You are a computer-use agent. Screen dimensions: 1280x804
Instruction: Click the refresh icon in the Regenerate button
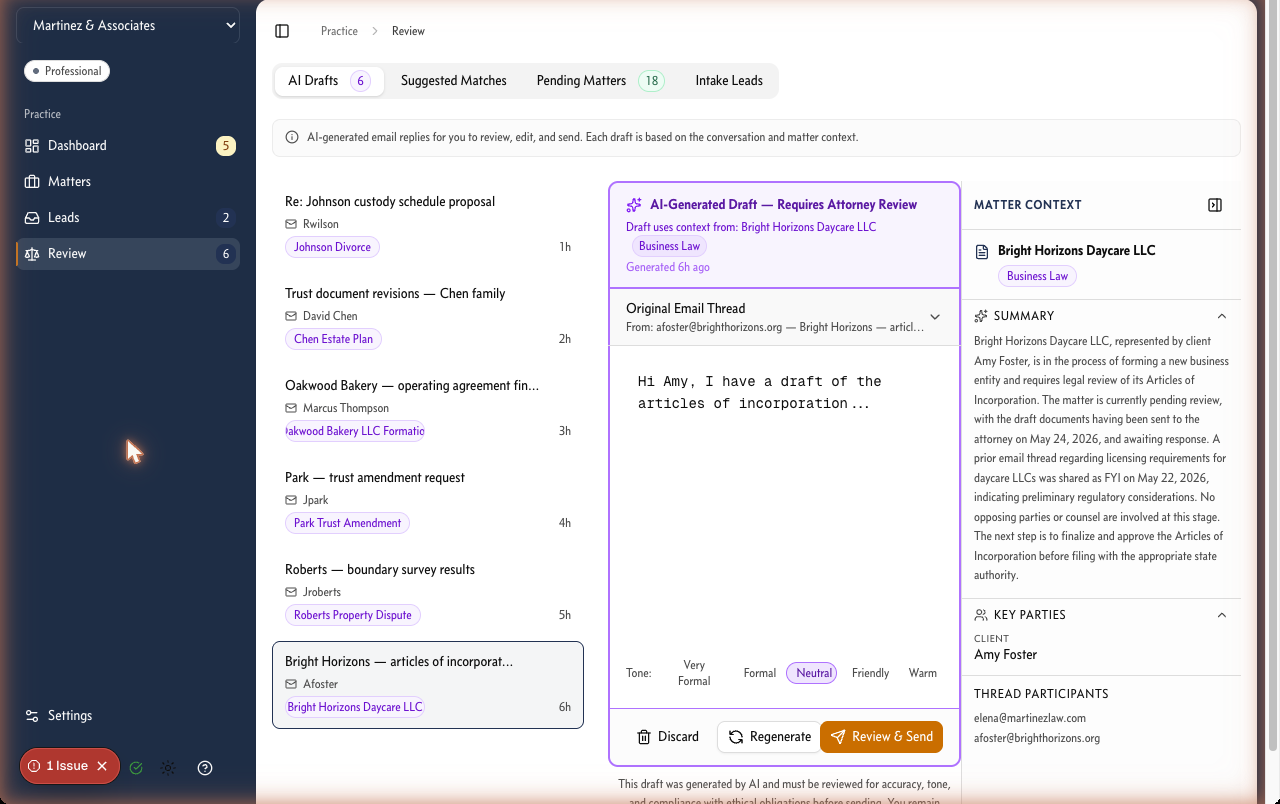tap(736, 737)
